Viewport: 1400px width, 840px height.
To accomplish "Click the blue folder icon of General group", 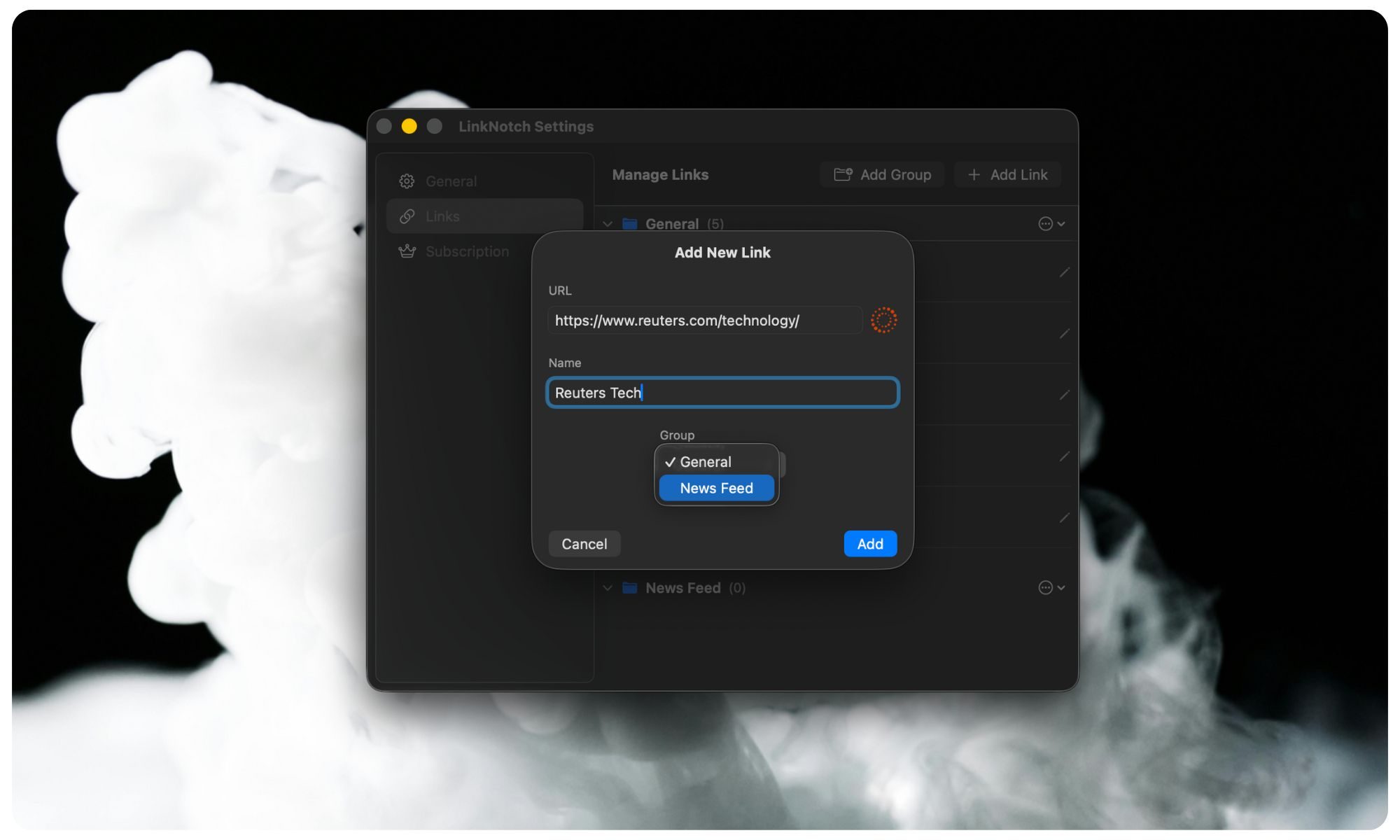I will click(x=629, y=223).
